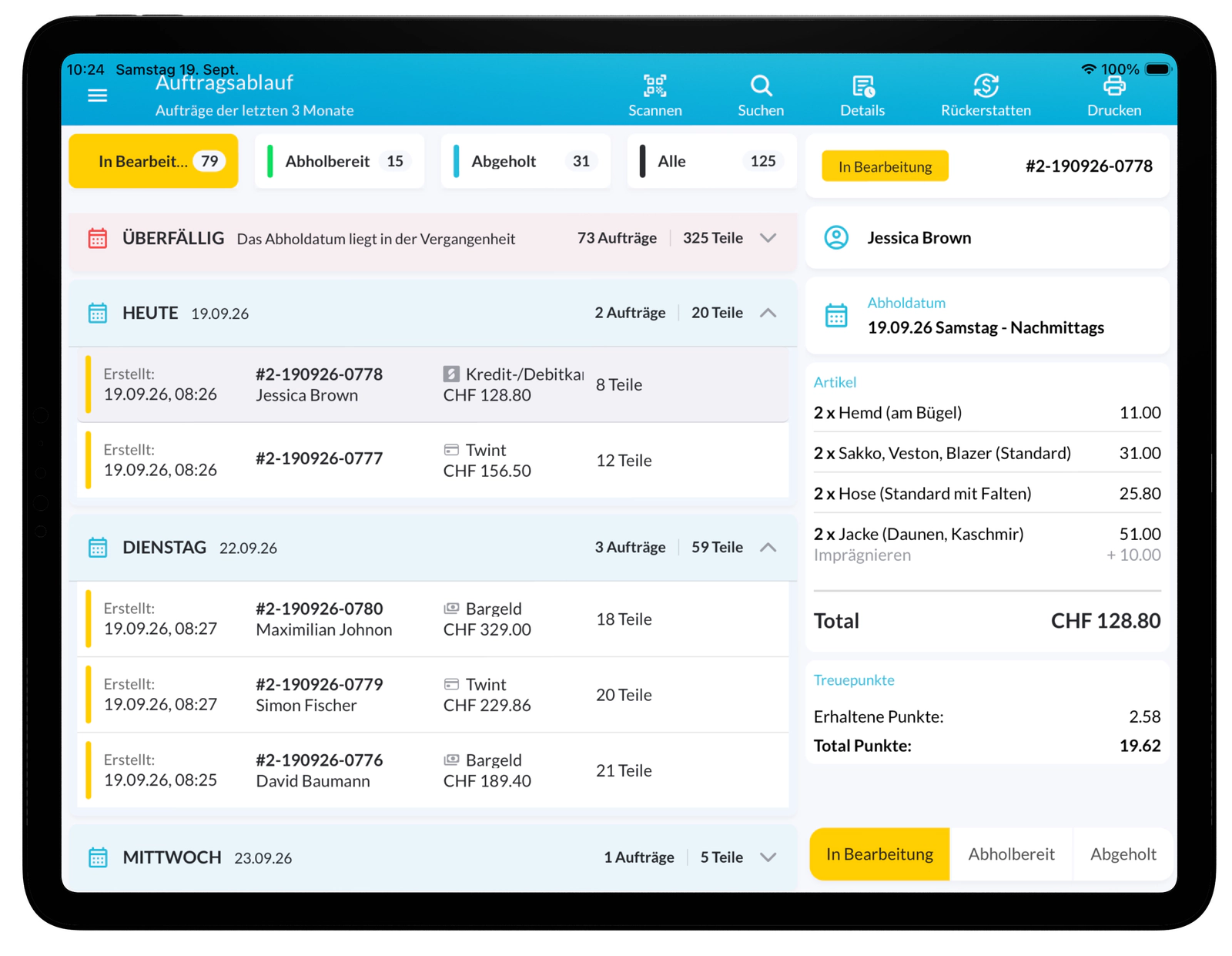Set order status to Abholbereit
The height and width of the screenshot is (956, 1232).
1011,854
